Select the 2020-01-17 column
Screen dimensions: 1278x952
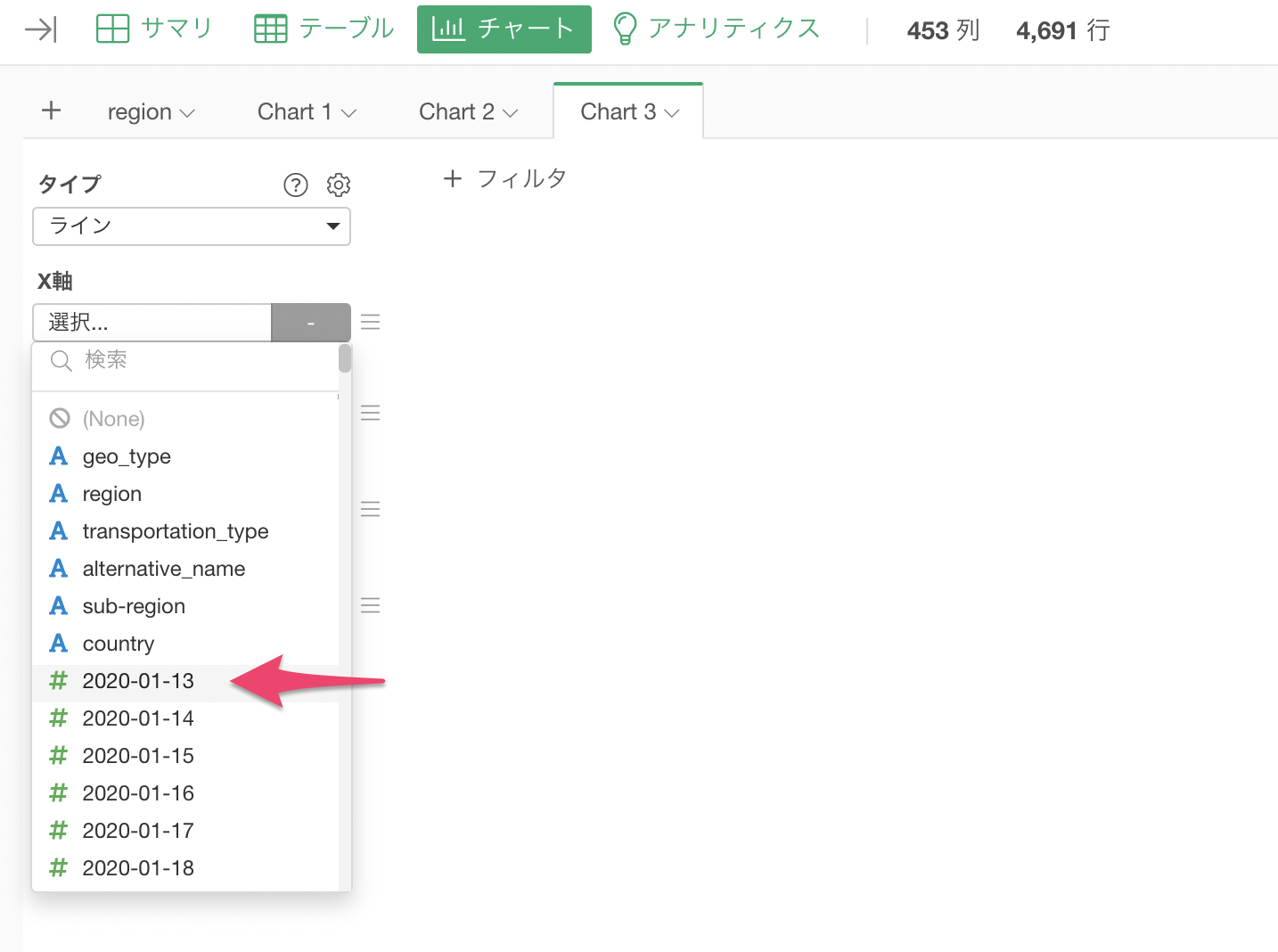point(185,831)
